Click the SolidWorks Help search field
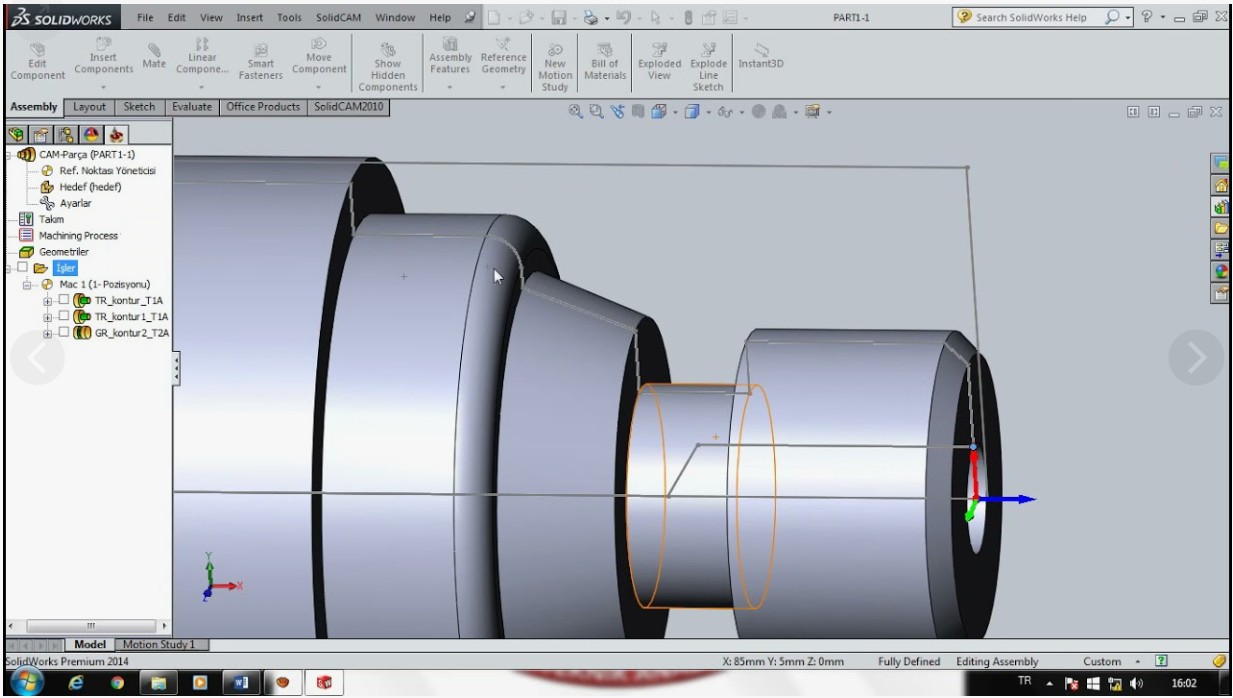The image size is (1233, 698). (x=1031, y=17)
